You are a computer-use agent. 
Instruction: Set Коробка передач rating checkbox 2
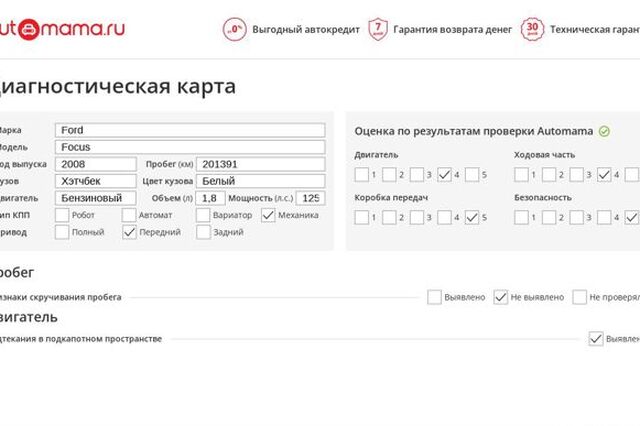tap(389, 217)
